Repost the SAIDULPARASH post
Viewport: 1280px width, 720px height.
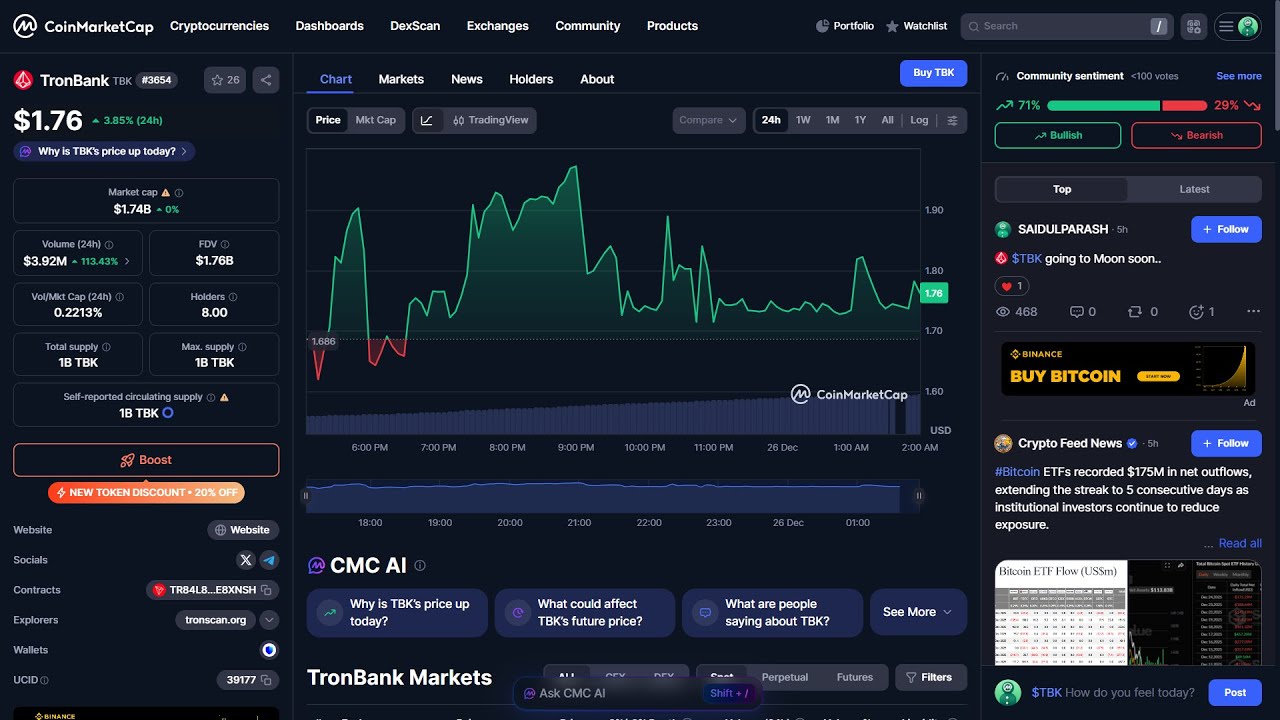[x=1142, y=312]
